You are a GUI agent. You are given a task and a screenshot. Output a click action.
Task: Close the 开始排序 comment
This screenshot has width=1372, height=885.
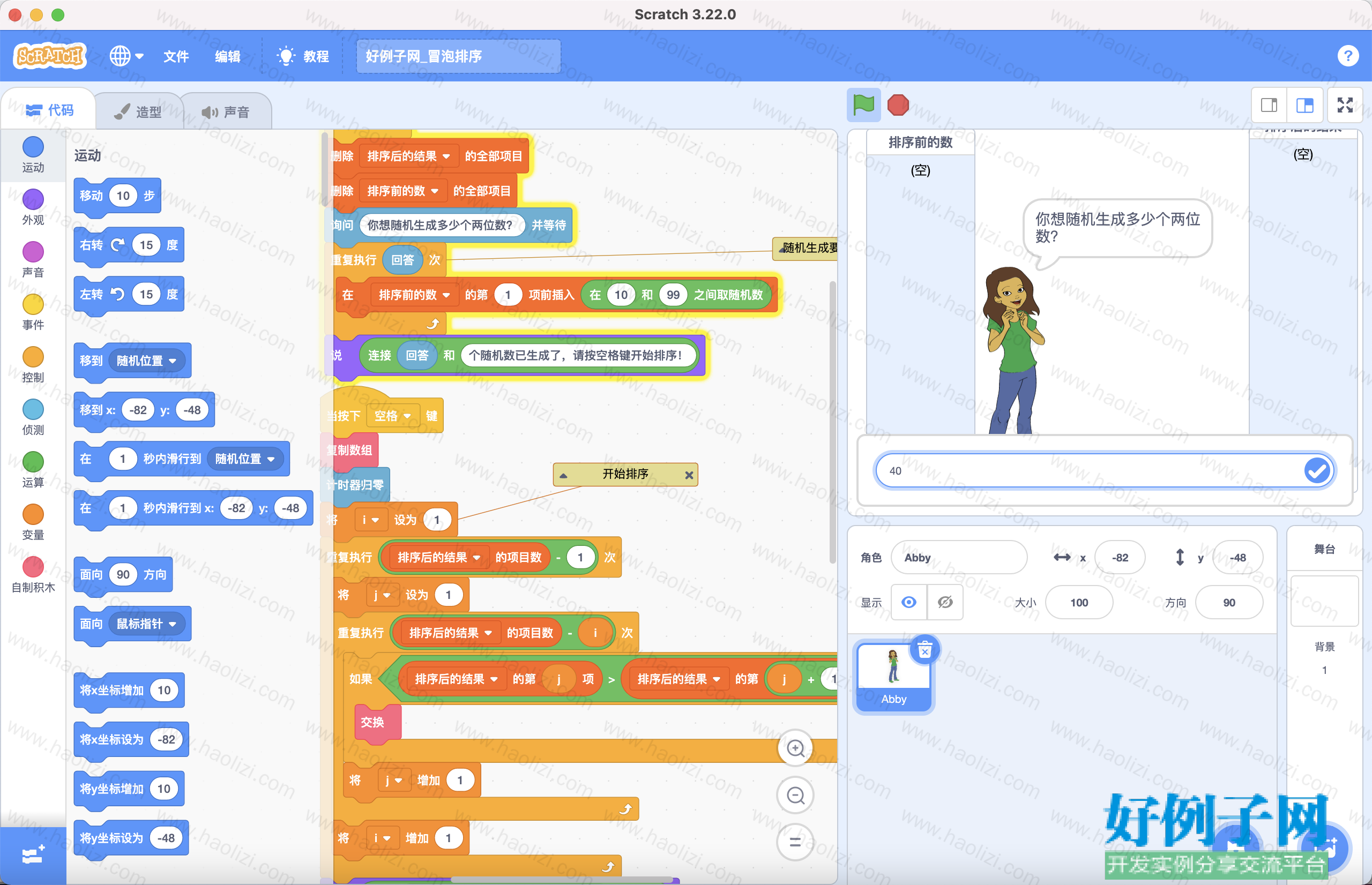(x=689, y=475)
